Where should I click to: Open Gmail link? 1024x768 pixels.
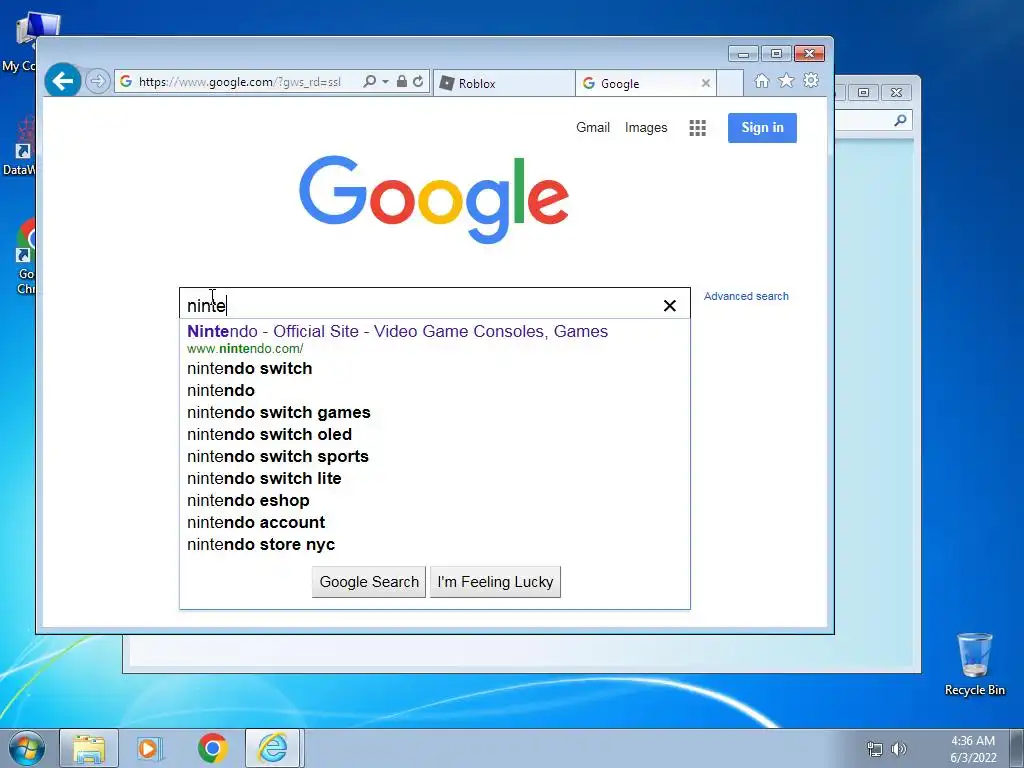(x=593, y=127)
